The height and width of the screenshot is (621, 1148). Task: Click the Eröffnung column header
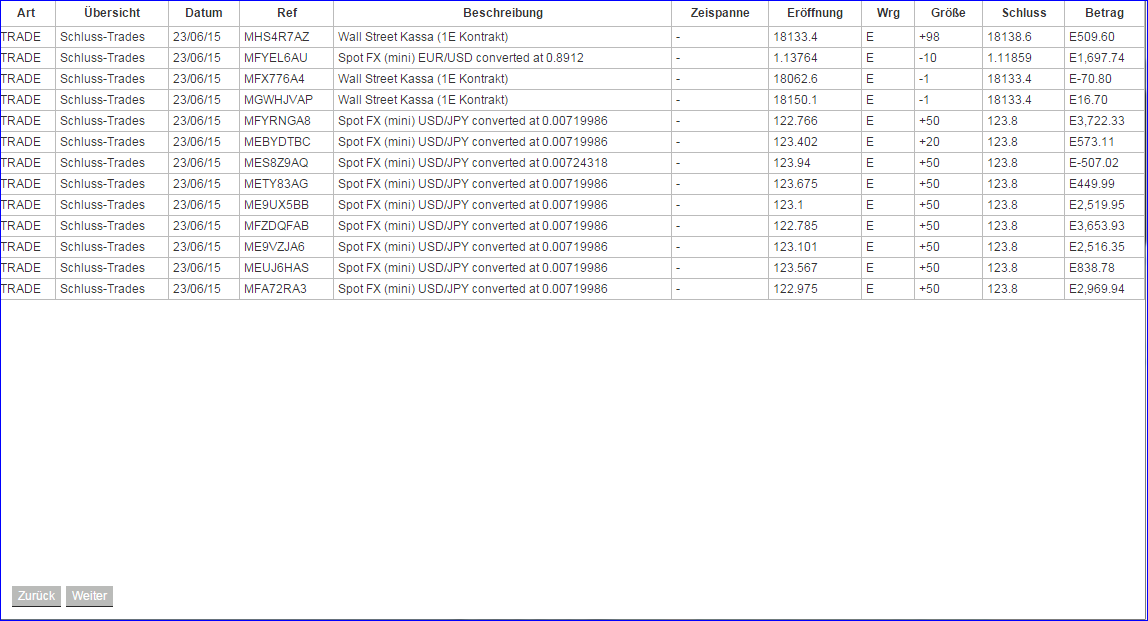(815, 12)
